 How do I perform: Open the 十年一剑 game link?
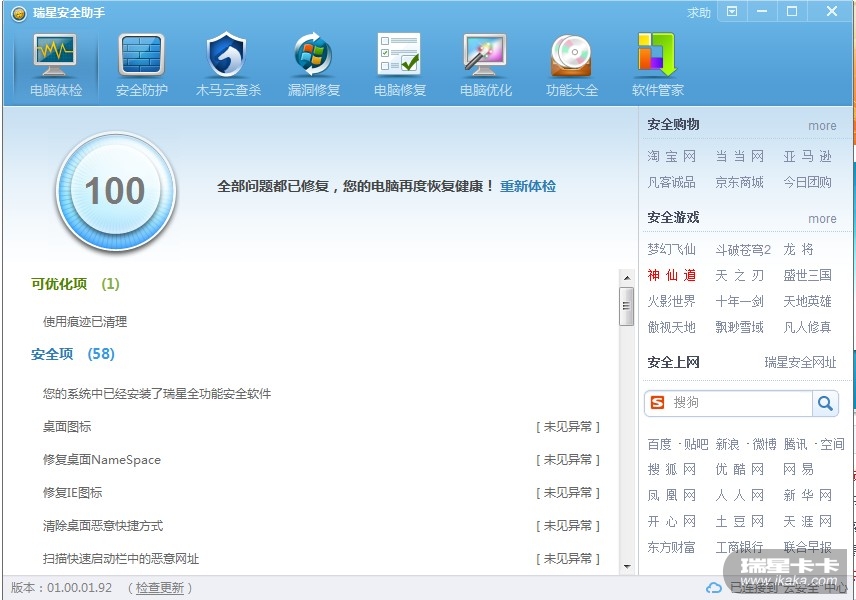coord(740,301)
